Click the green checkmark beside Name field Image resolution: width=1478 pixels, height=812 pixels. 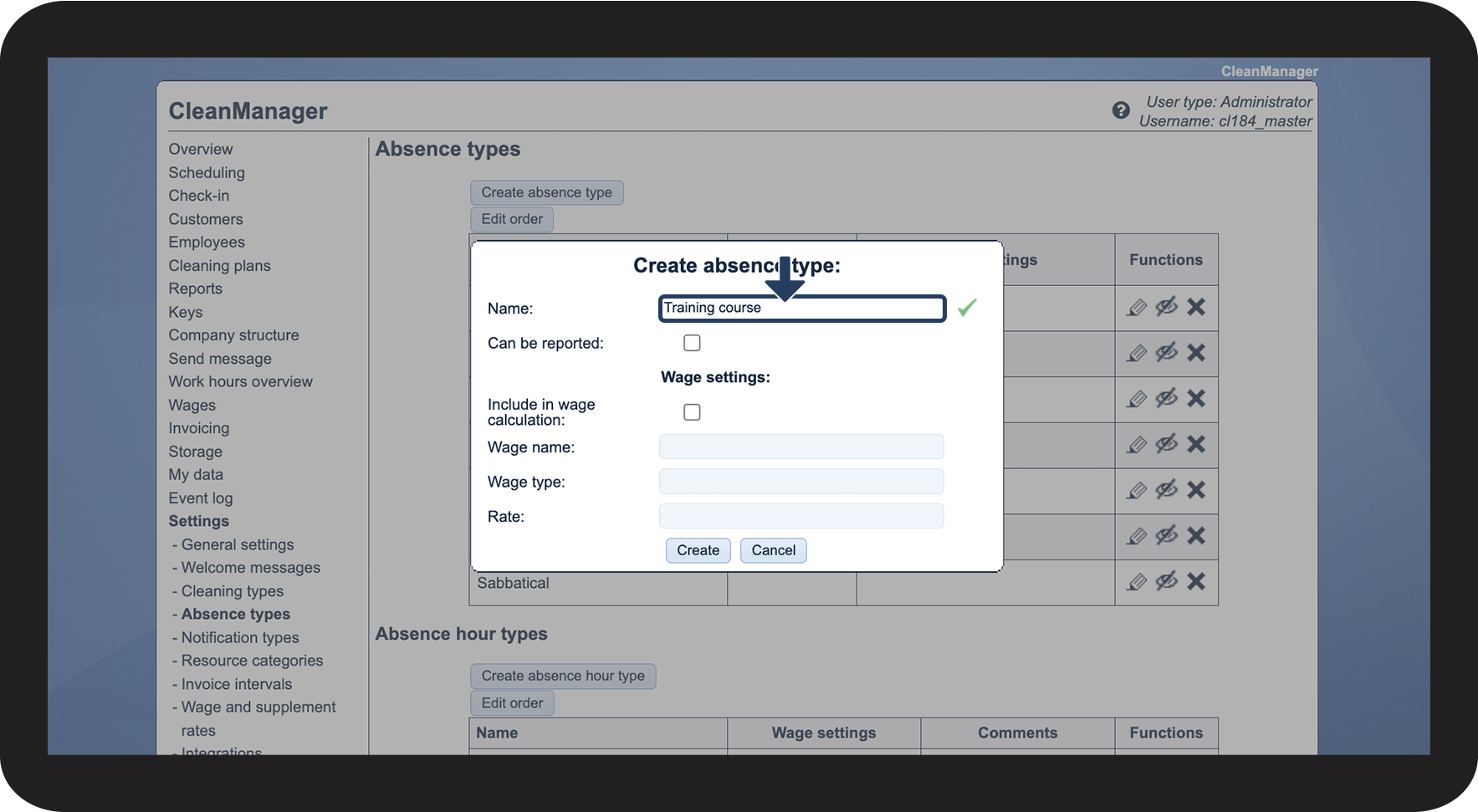(967, 308)
